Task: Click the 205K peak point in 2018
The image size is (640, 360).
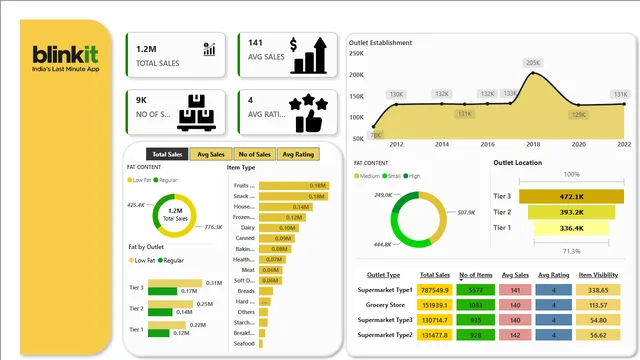Action: click(533, 73)
